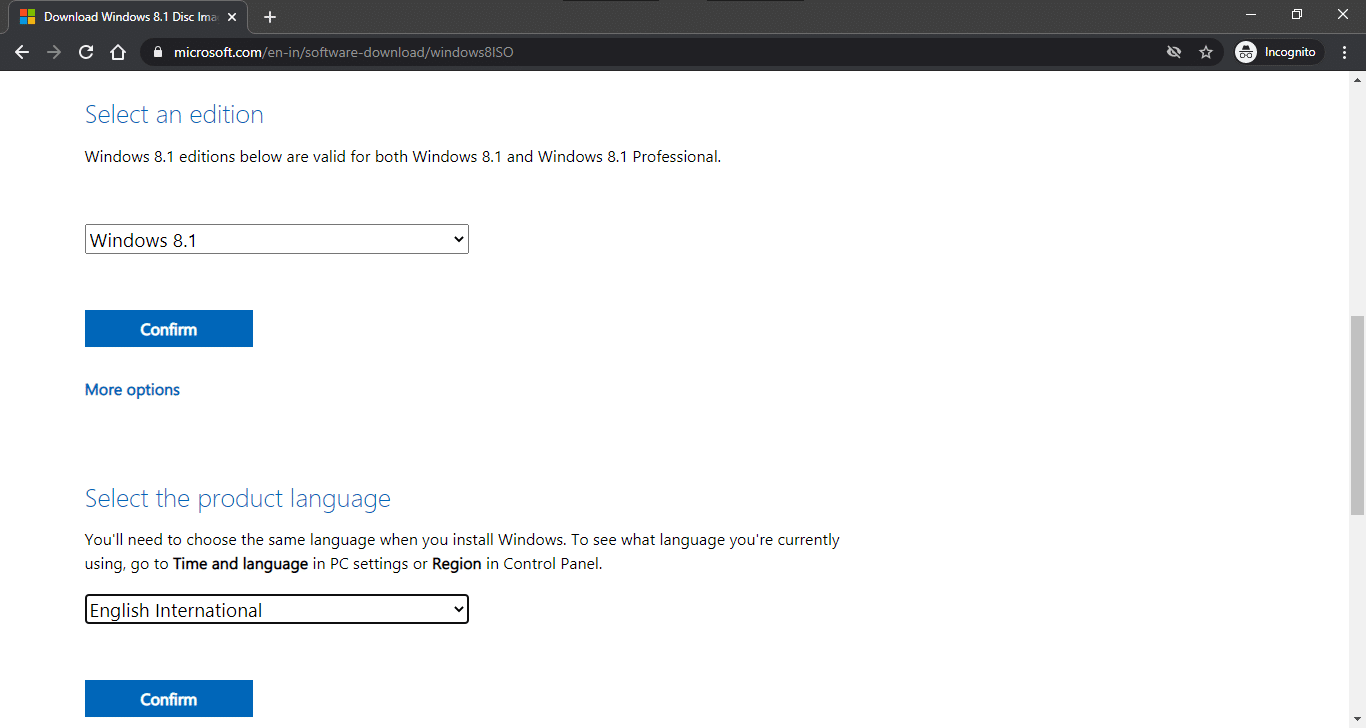Image resolution: width=1366 pixels, height=728 pixels.
Task: Open the More options link
Action: pos(132,390)
